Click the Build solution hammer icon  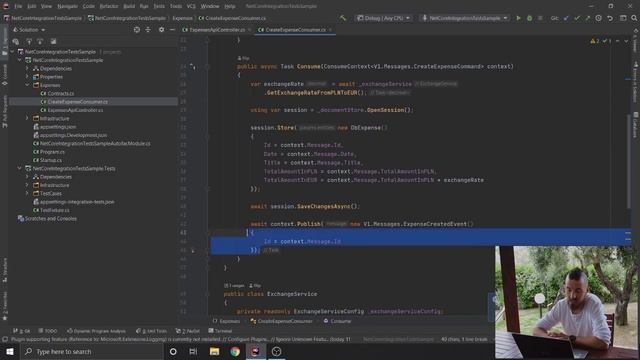(343, 18)
